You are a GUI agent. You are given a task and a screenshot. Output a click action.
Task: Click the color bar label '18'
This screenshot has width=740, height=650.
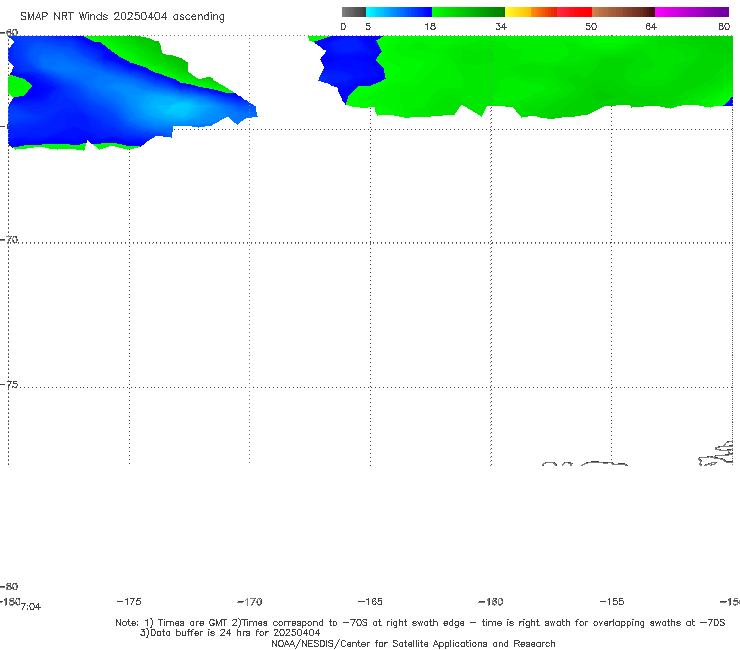430,27
